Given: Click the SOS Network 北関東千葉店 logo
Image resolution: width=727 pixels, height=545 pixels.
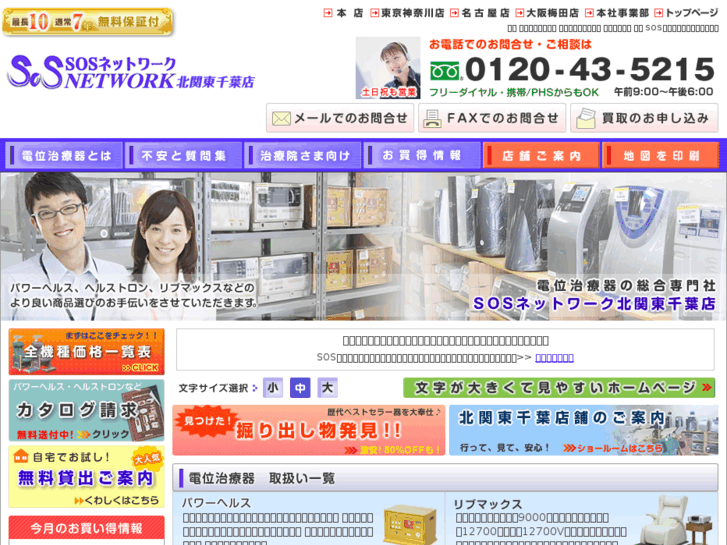Looking at the screenshot, I should (131, 72).
